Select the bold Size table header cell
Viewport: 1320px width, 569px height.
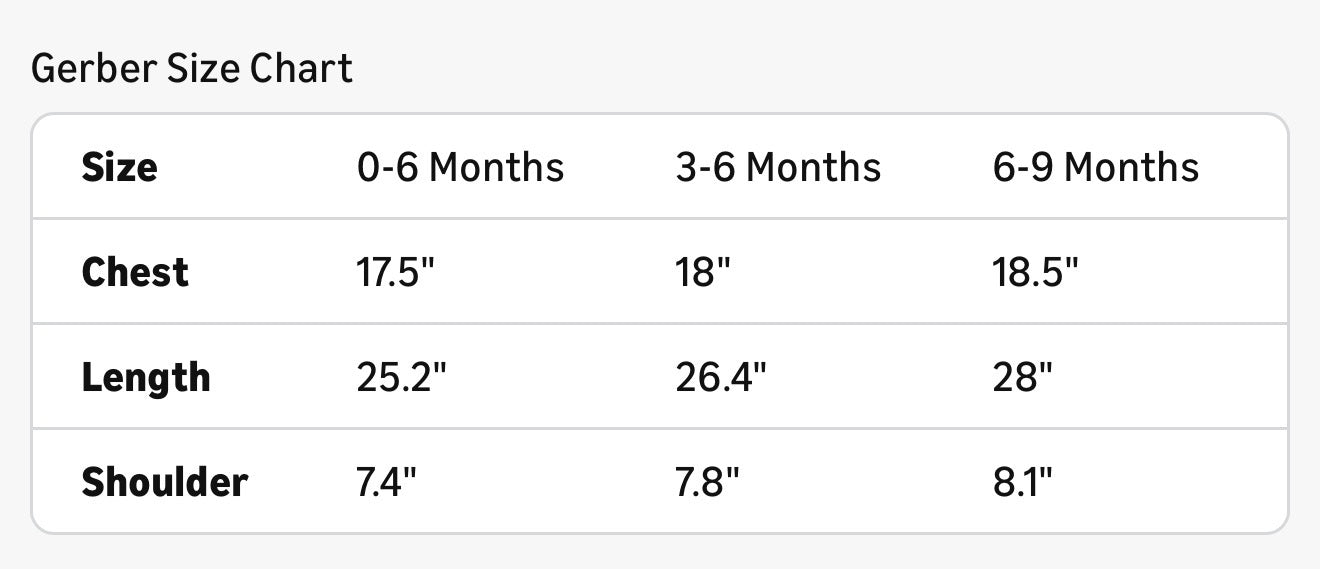(x=119, y=167)
